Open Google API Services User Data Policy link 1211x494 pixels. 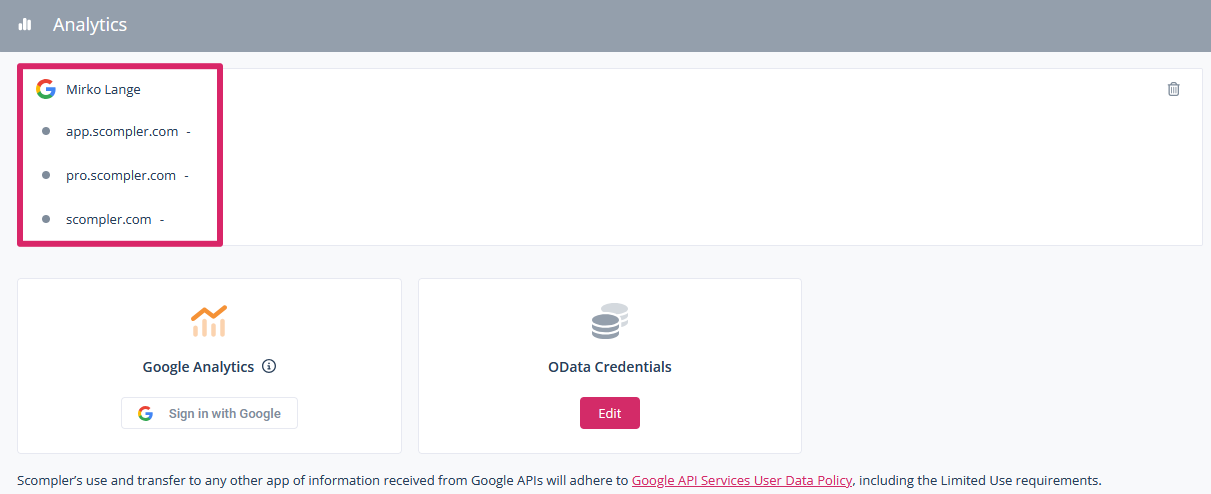[x=741, y=480]
